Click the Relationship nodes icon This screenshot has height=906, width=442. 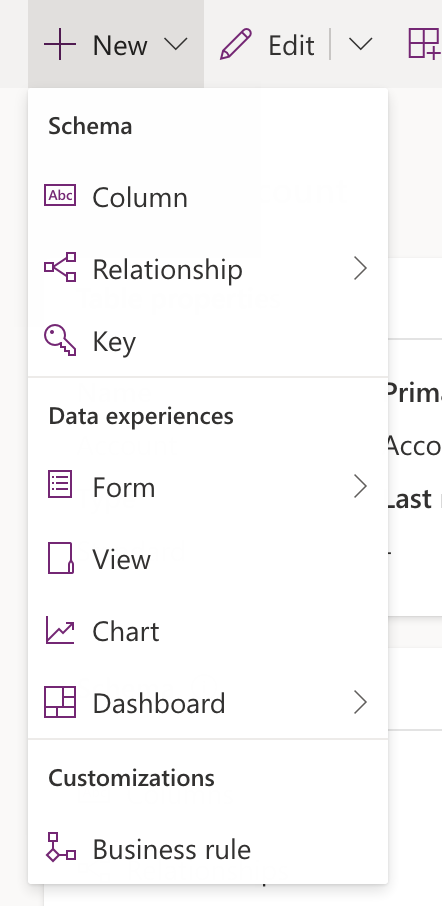pos(60,267)
